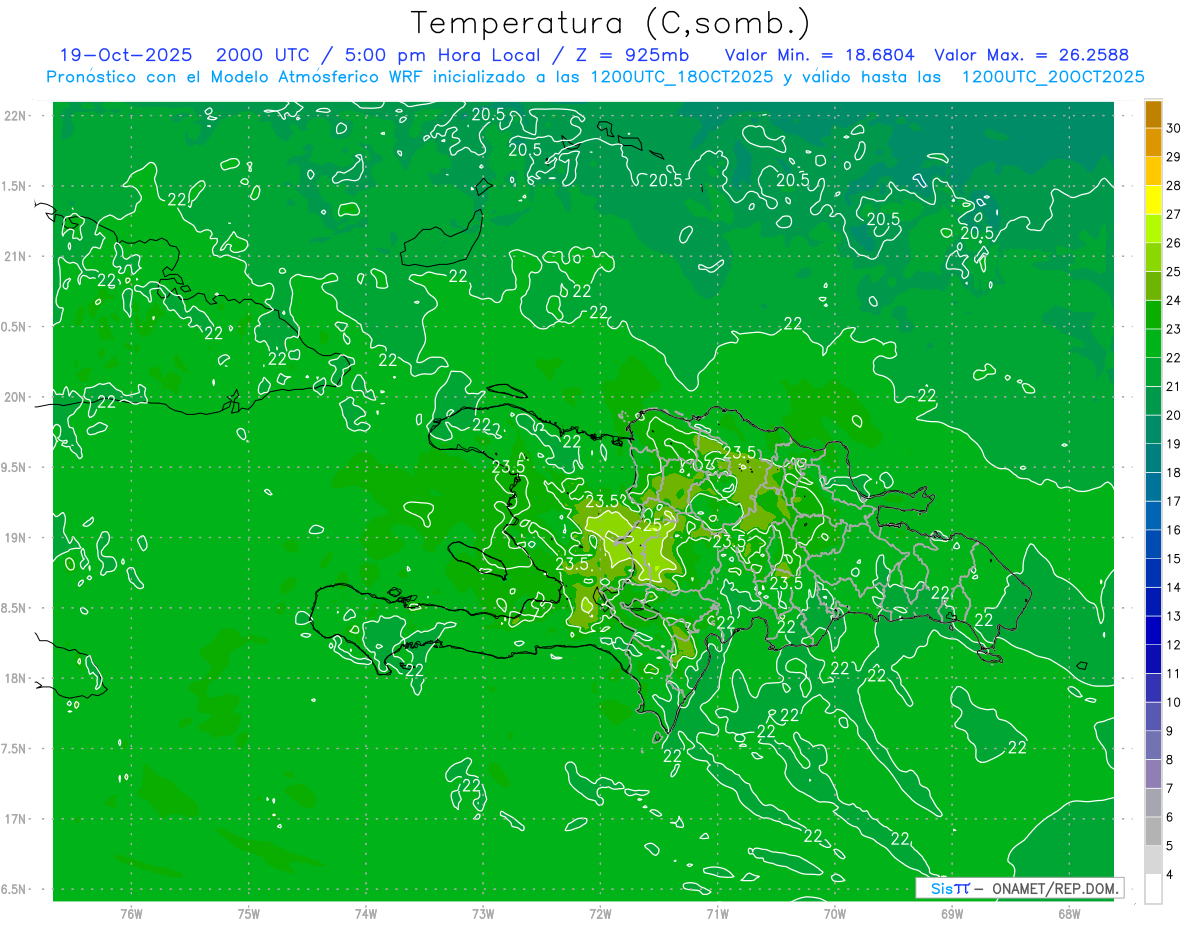Image resolution: width=1200 pixels, height=927 pixels.
Task: Click the colorbar band between 25 and 26
Action: [1153, 258]
